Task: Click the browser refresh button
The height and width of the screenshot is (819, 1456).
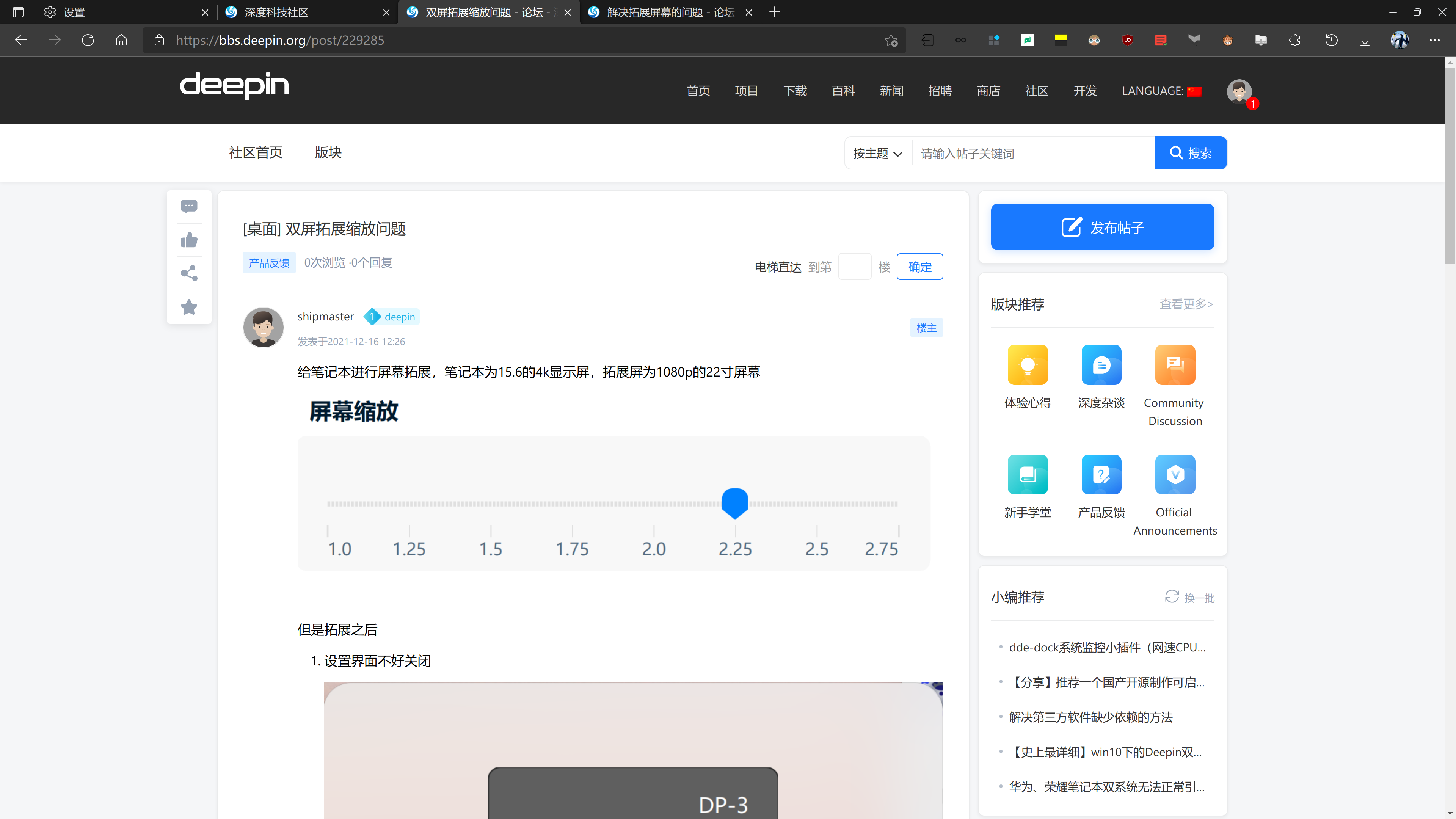Action: point(88,40)
